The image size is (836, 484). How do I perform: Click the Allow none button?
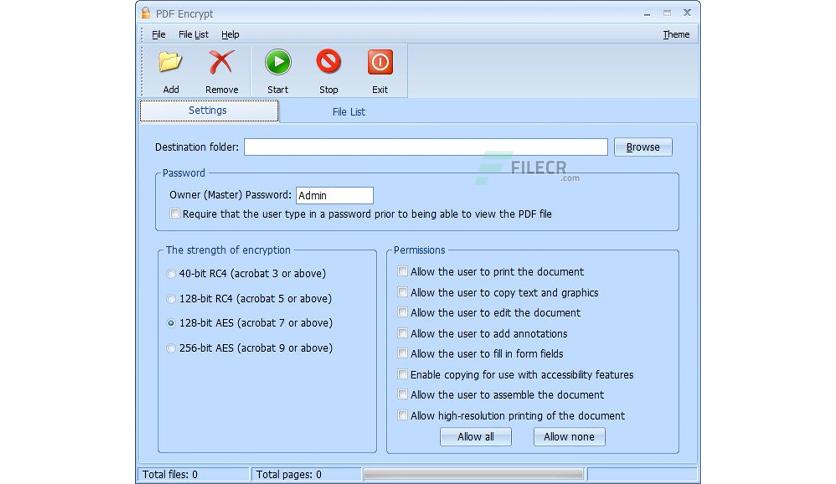point(569,437)
